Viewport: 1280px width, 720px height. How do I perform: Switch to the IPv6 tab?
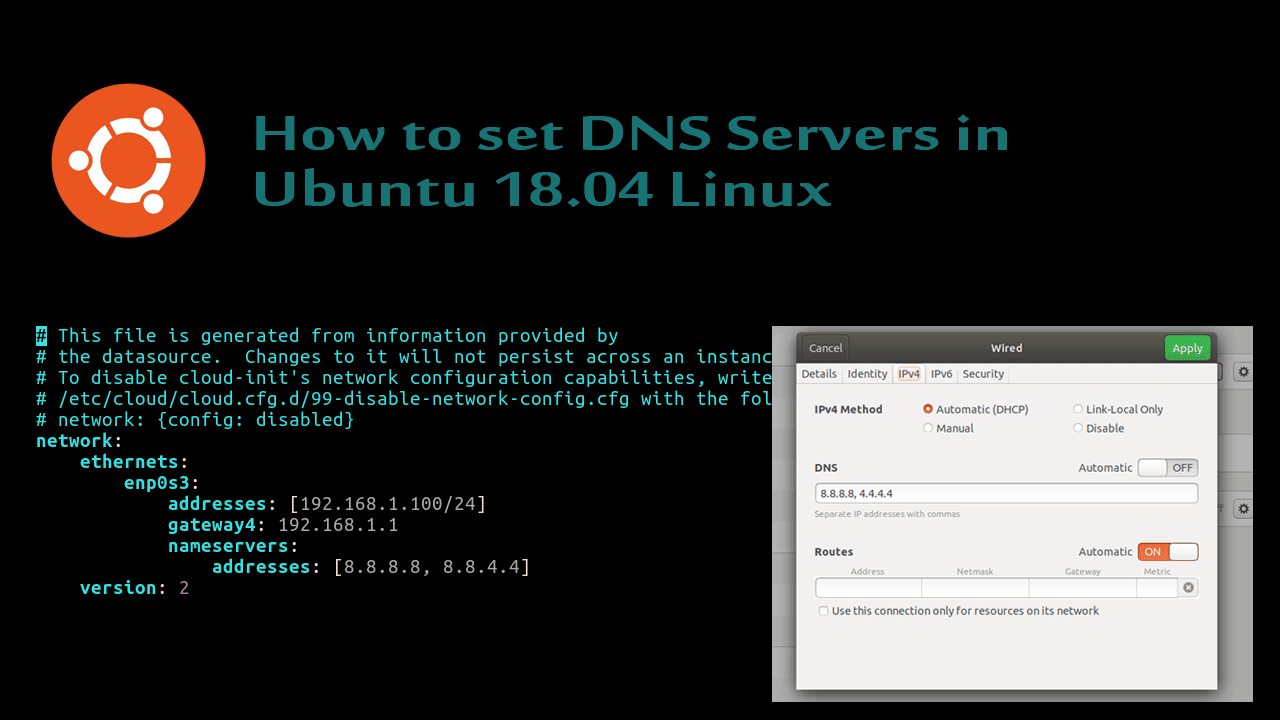(941, 374)
